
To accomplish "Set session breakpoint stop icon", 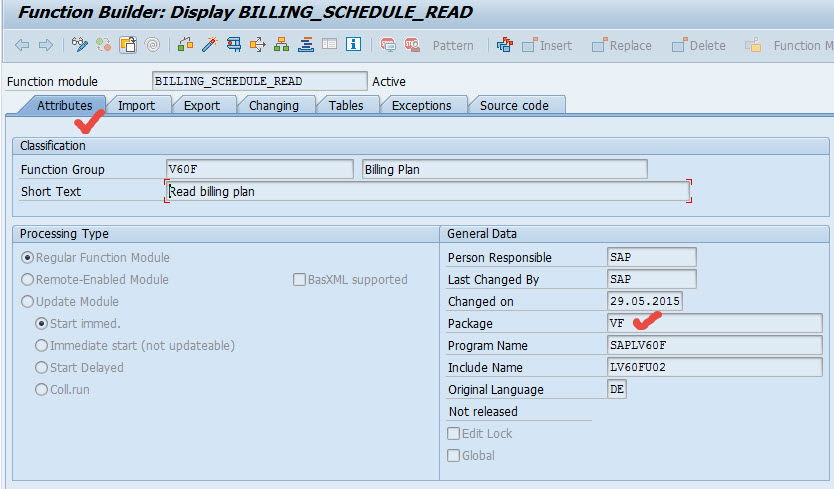I will [388, 45].
